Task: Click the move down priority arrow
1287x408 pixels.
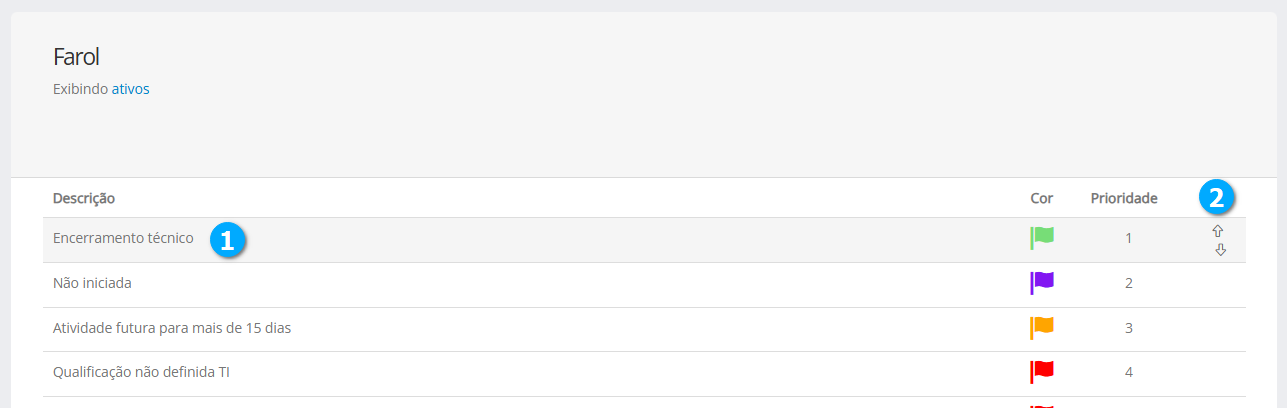Action: [1220, 250]
